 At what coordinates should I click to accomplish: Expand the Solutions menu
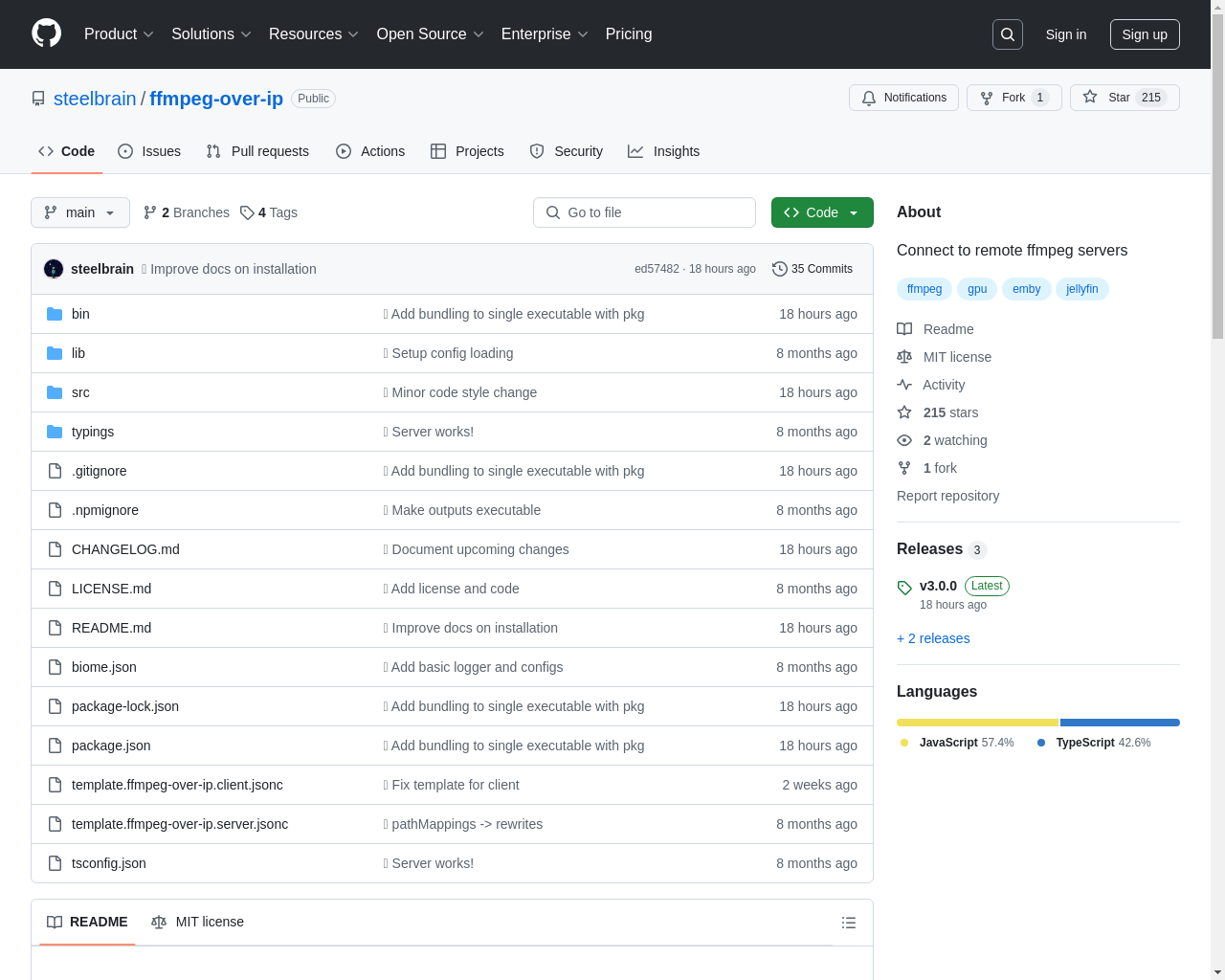click(212, 34)
